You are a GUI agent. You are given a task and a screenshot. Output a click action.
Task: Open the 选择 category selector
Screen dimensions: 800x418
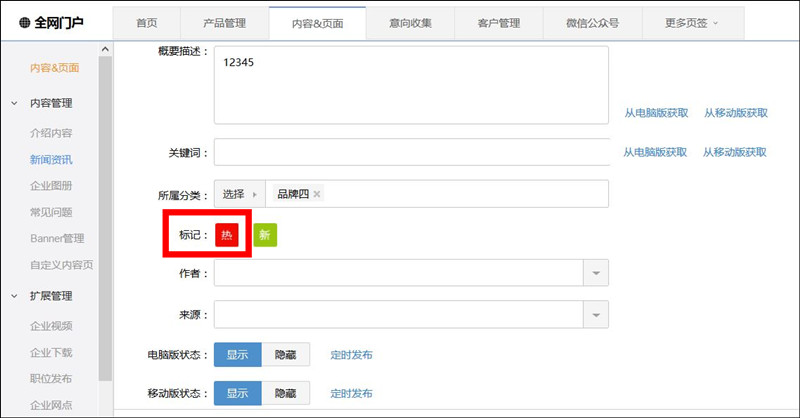coord(239,194)
